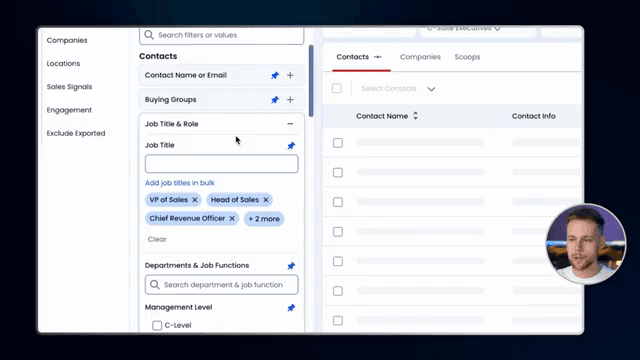640x360 pixels.
Task: Show the + 2 more job titles
Action: [x=264, y=219]
